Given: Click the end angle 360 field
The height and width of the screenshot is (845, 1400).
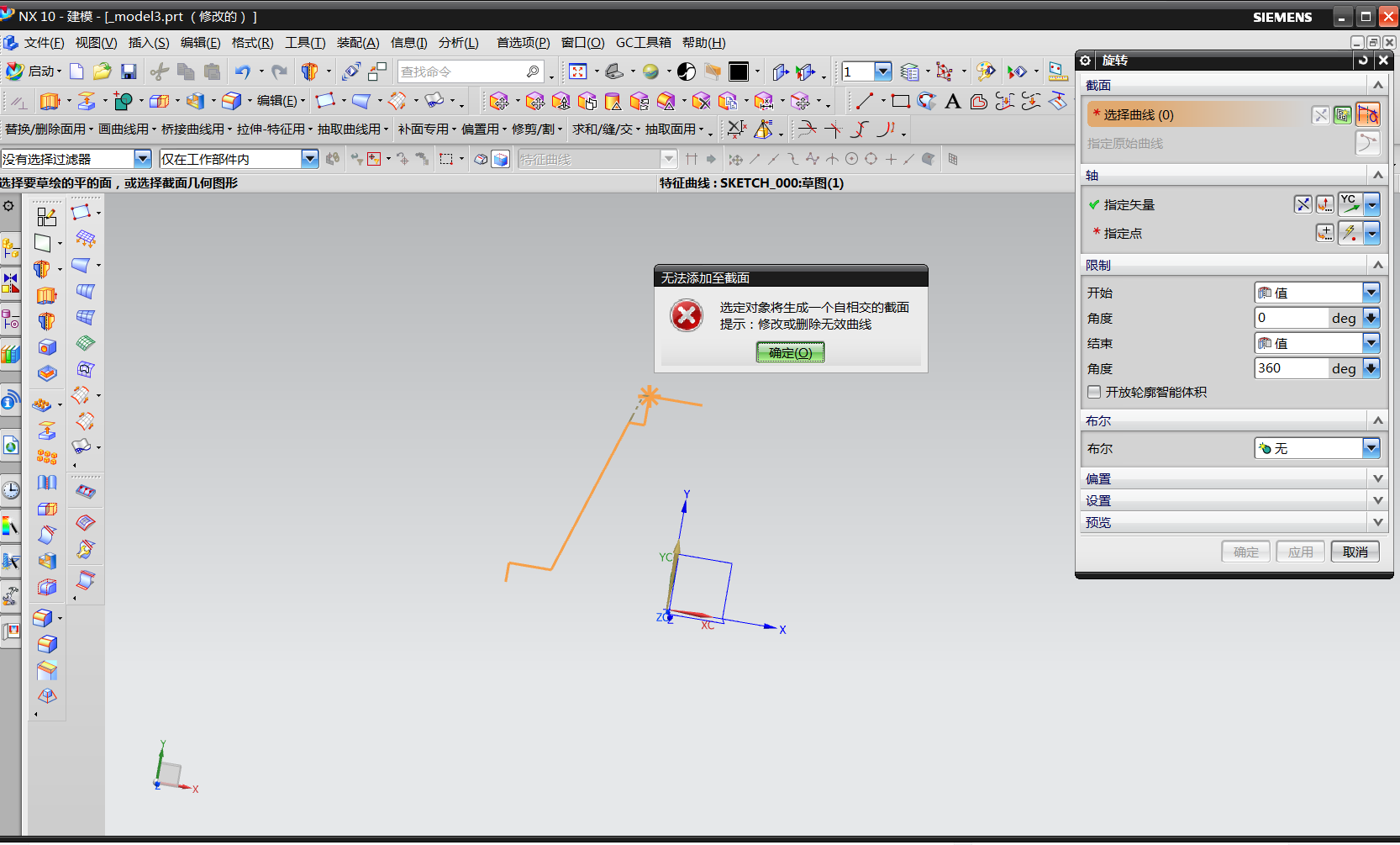Looking at the screenshot, I should (1291, 368).
